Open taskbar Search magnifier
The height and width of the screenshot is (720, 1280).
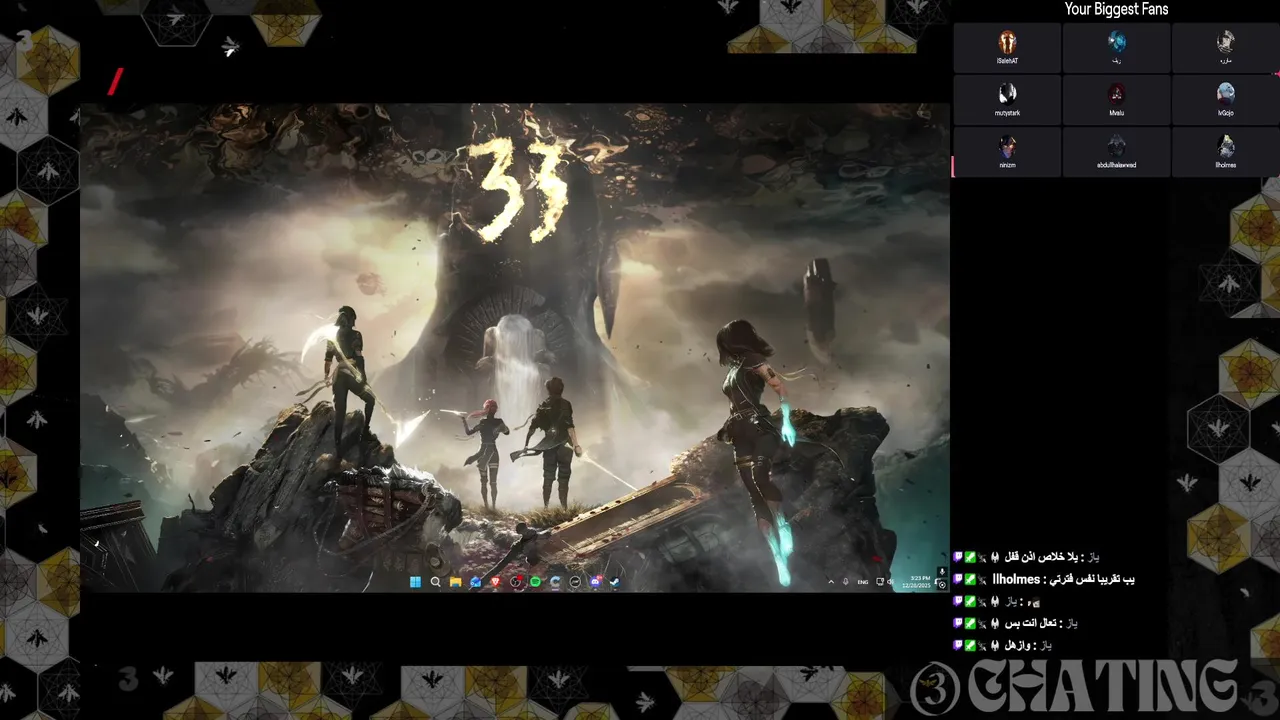tap(435, 582)
